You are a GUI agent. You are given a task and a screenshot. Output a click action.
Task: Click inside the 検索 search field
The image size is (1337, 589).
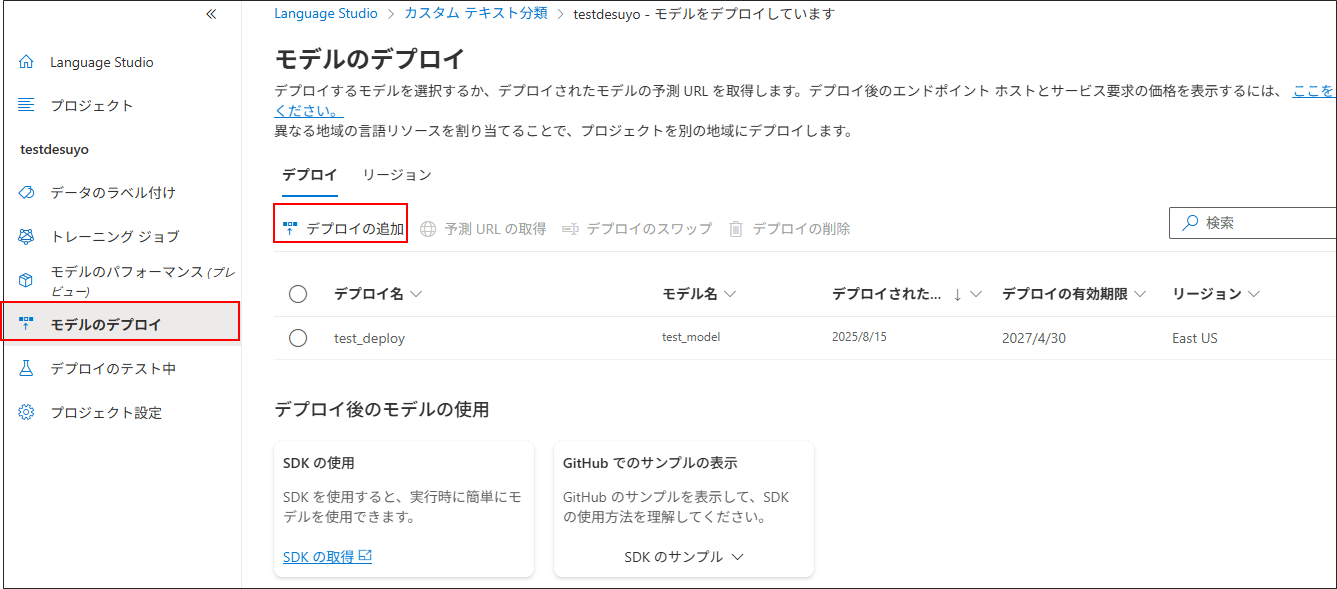click(1252, 223)
